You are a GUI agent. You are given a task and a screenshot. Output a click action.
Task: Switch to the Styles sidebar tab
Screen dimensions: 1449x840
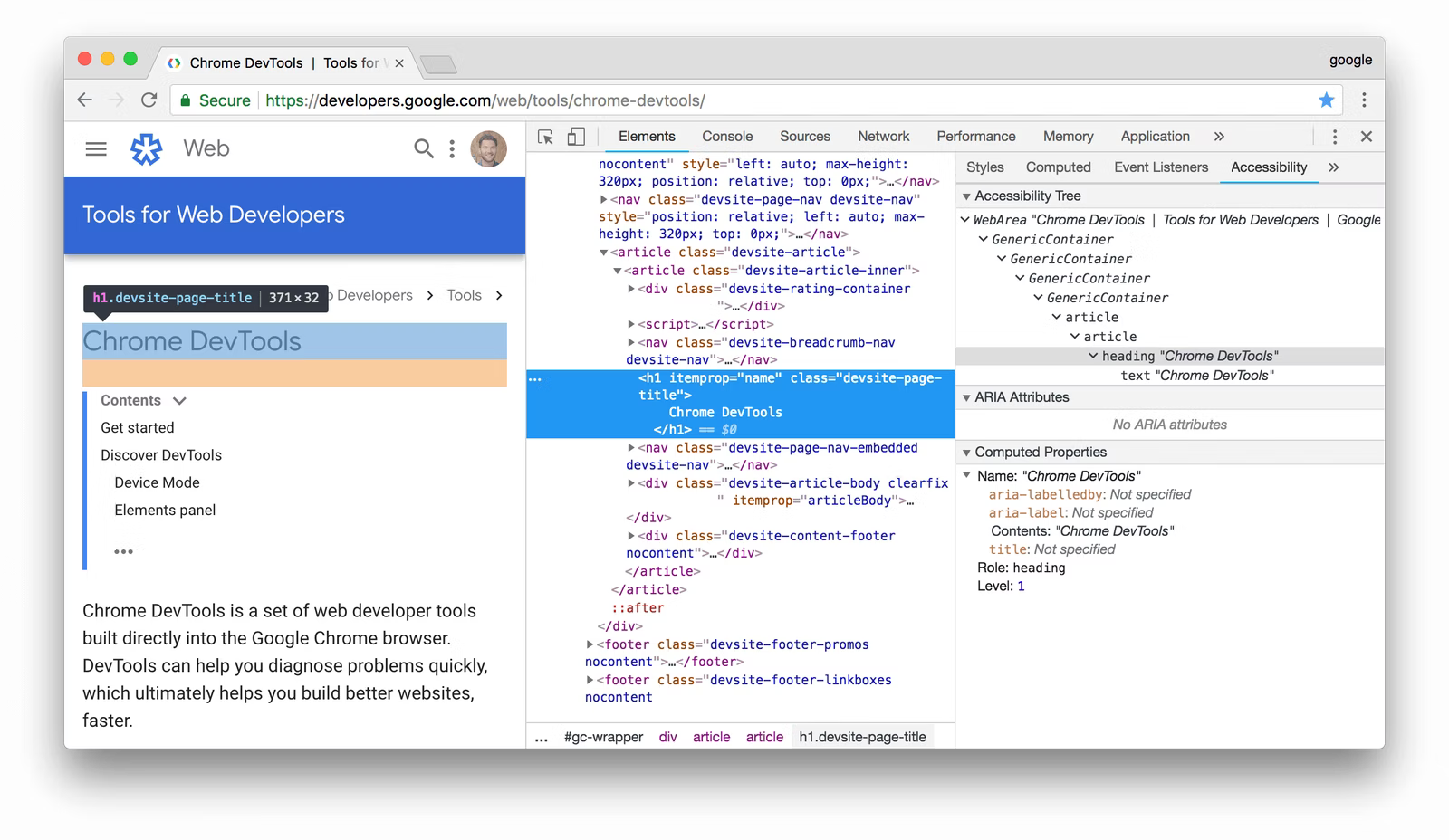pos(985,167)
